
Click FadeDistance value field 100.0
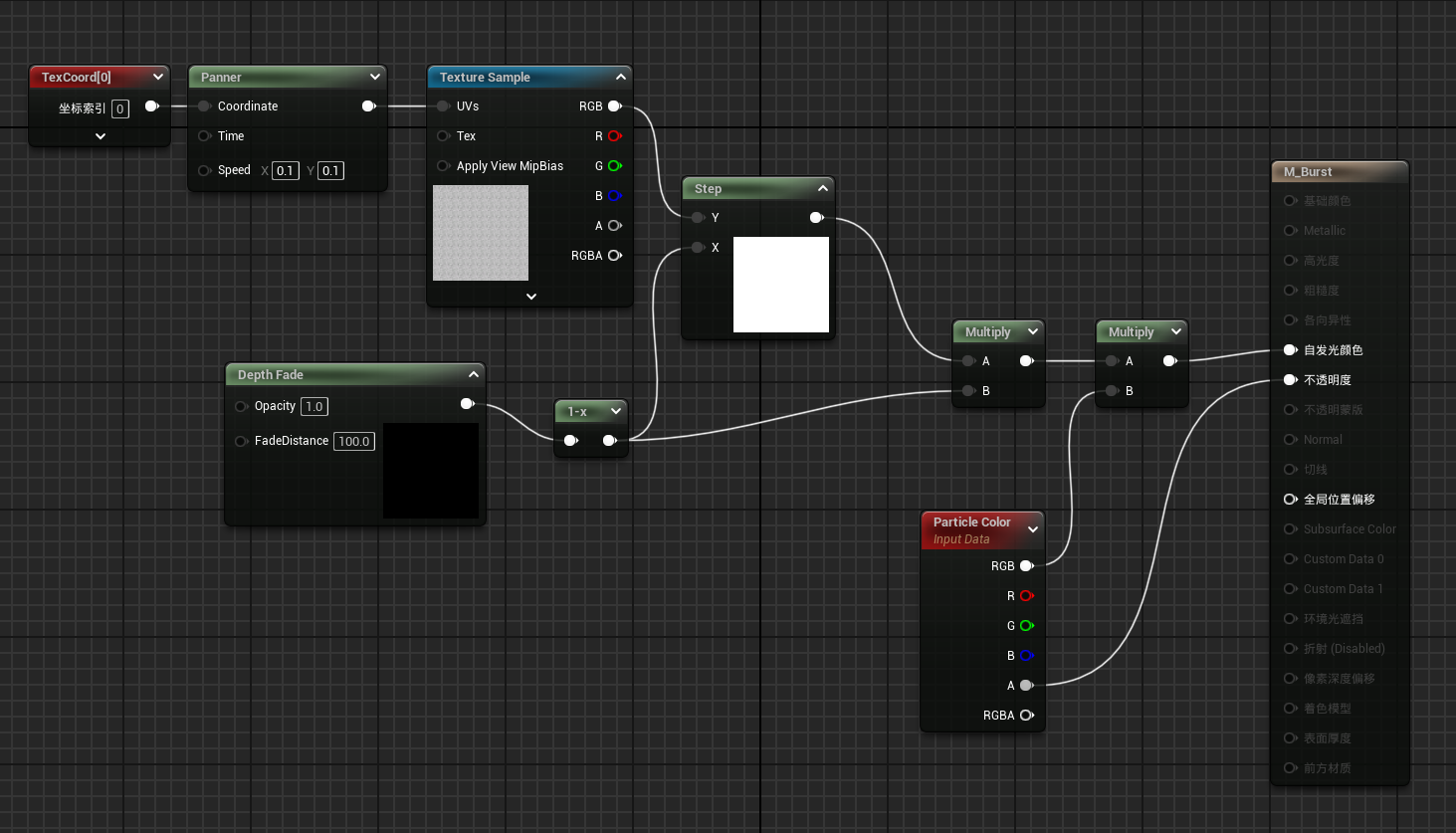coord(354,441)
